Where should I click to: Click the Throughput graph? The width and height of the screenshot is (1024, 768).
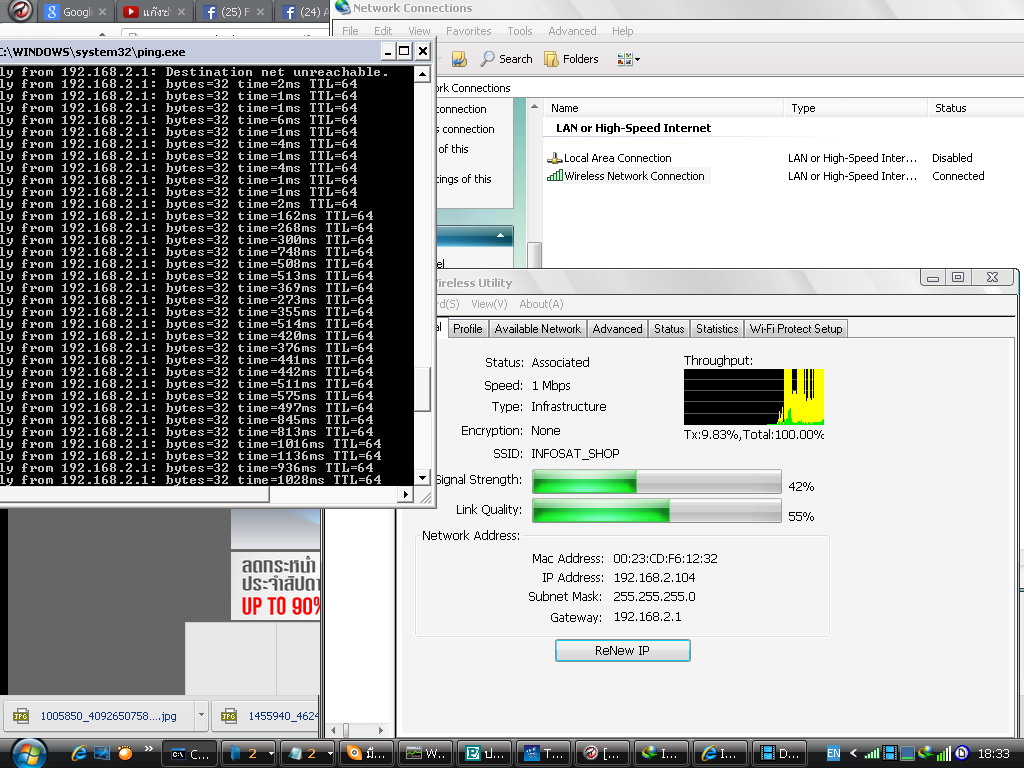point(754,397)
